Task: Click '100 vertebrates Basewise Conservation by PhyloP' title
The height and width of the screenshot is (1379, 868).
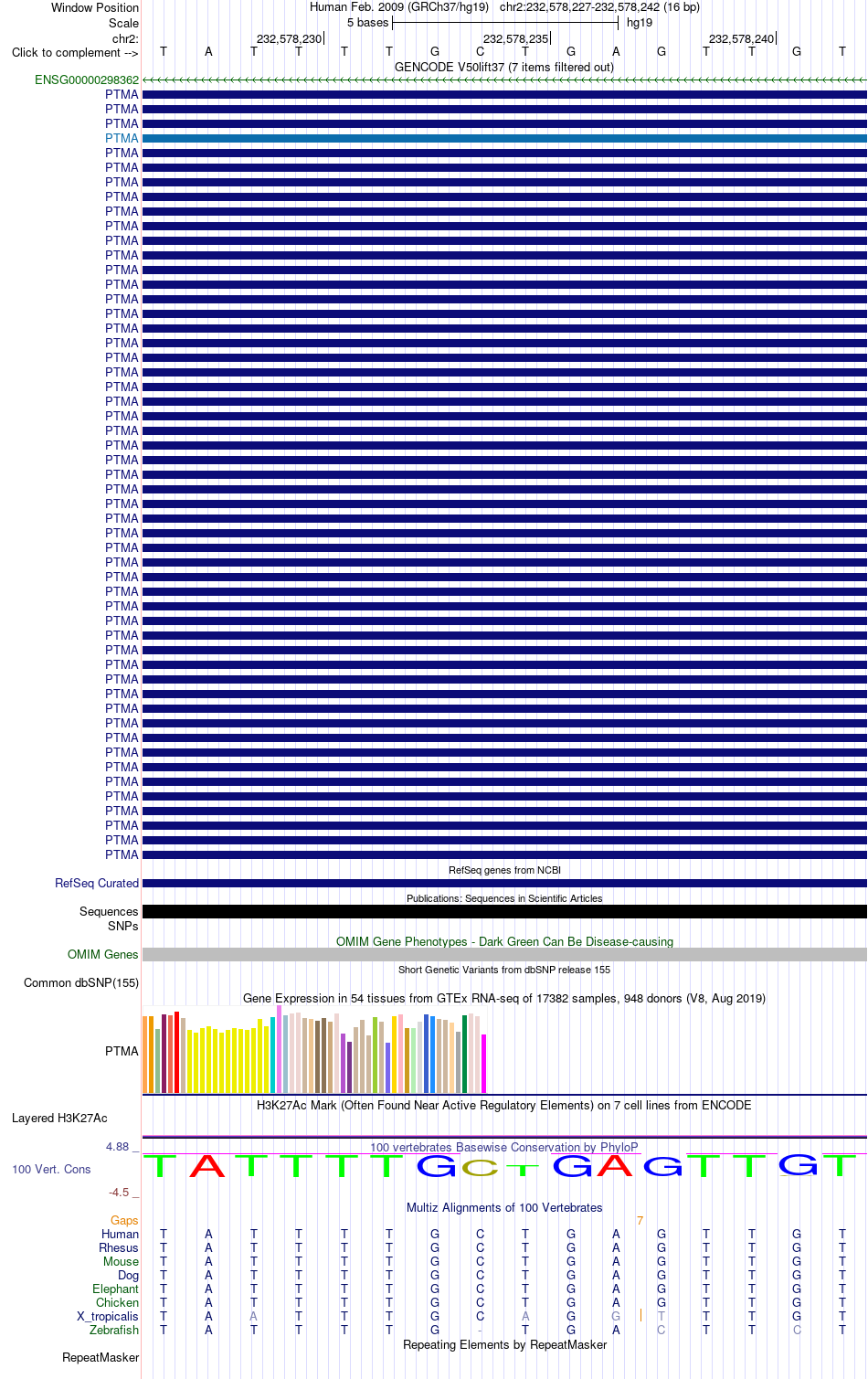Action: [x=504, y=1147]
